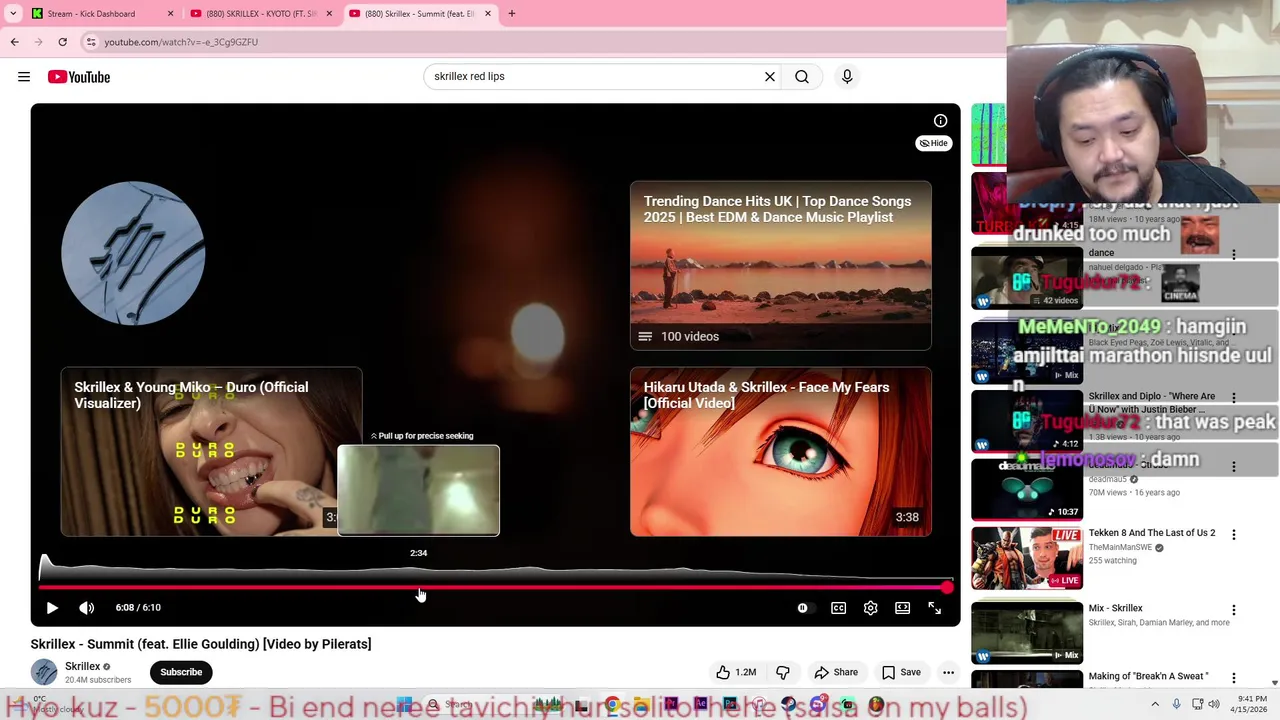Viewport: 1280px width, 720px height.
Task: Open the YouTube guide hamburger menu
Action: (x=24, y=77)
